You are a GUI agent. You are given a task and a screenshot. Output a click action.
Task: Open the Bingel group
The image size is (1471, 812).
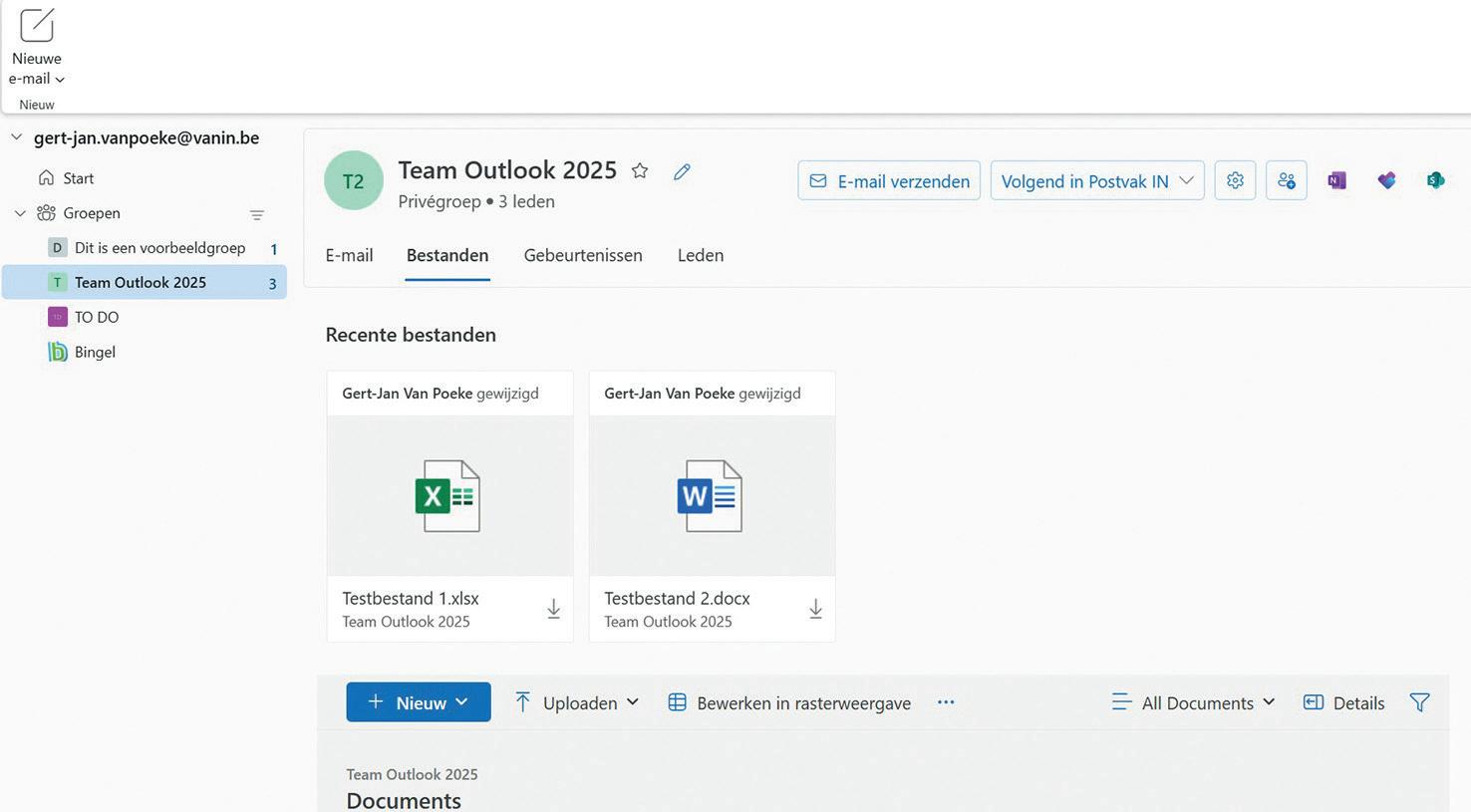tap(82, 352)
